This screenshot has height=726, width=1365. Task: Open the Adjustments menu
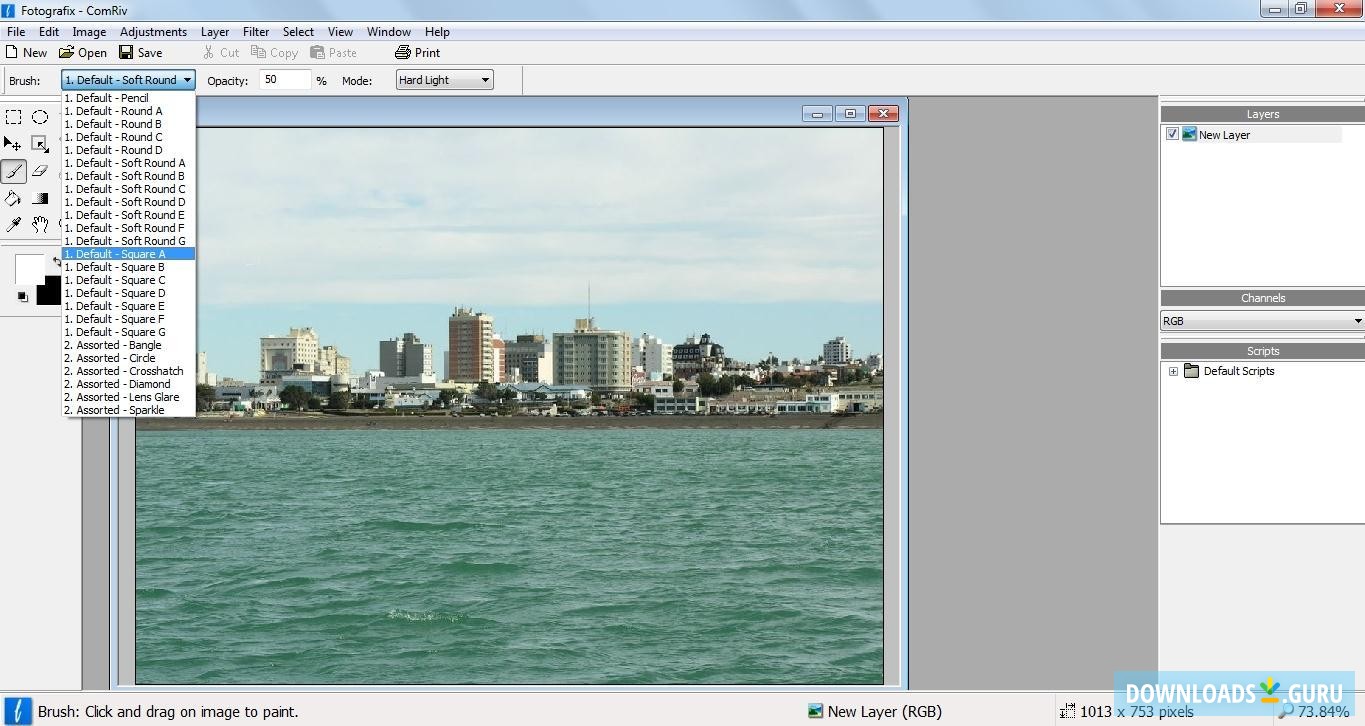153,32
